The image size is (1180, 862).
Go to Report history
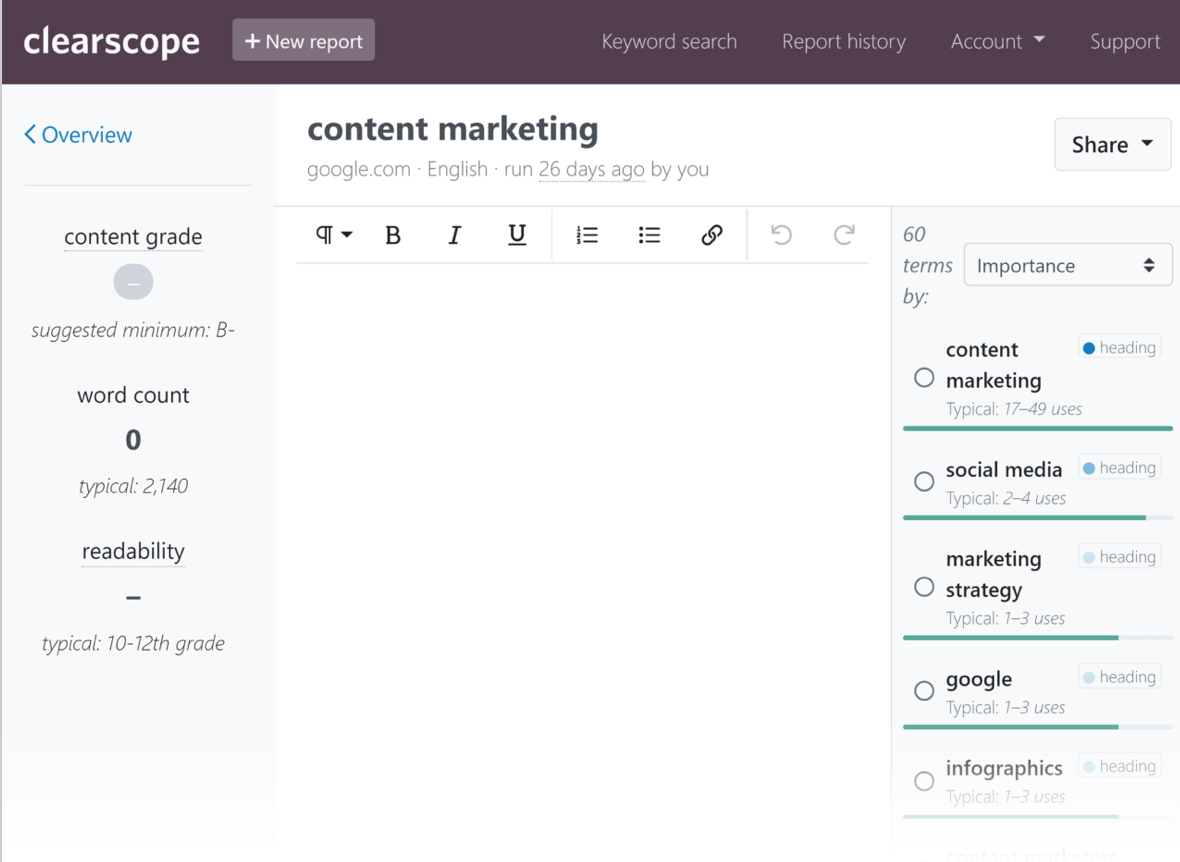click(x=844, y=42)
